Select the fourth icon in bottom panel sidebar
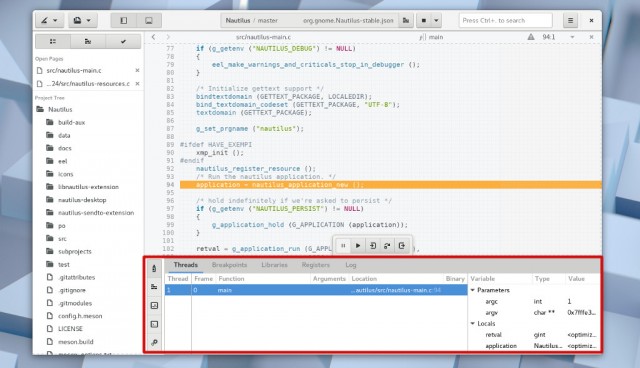The image size is (640, 368). 154,324
